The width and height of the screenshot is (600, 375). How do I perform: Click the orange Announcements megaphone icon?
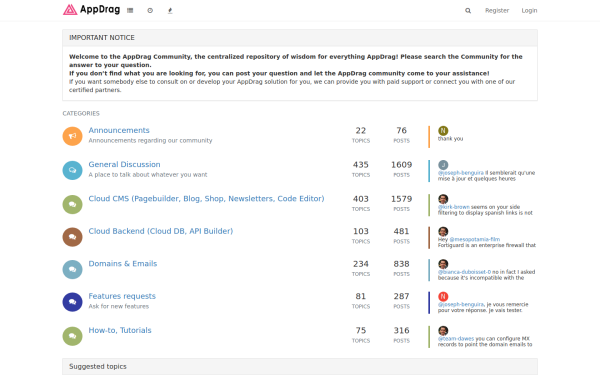tap(72, 136)
